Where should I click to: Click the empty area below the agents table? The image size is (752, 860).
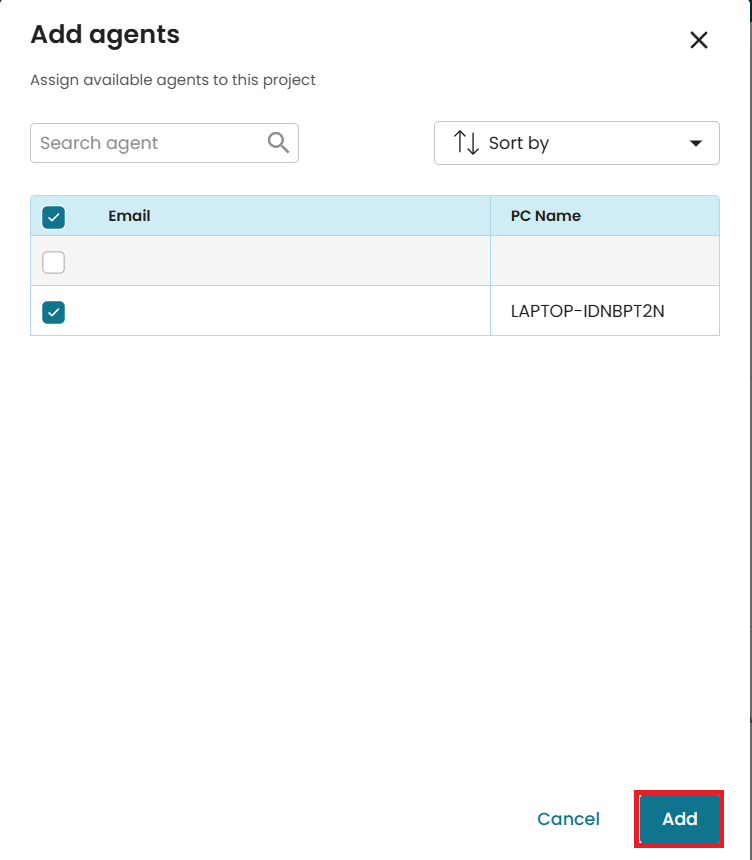[x=375, y=550]
